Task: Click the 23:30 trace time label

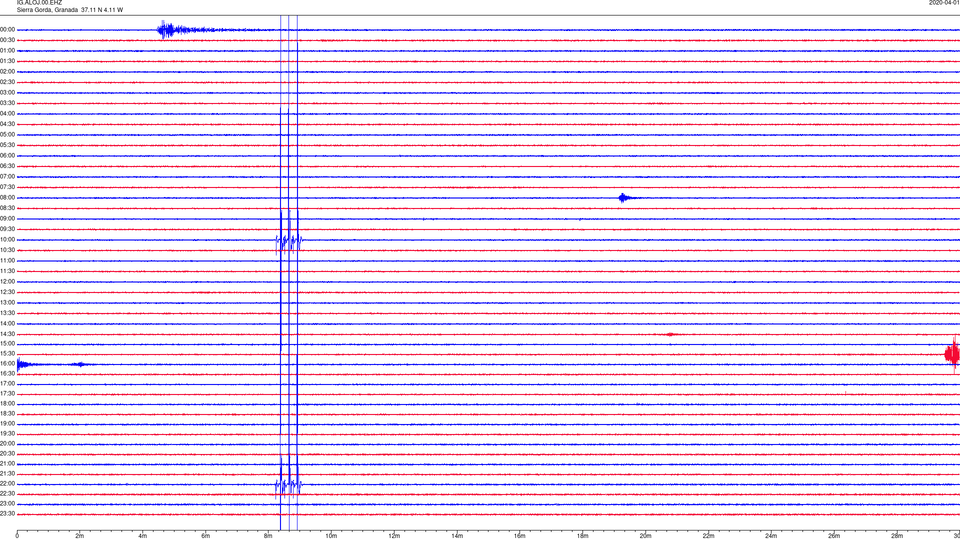Action: (x=7, y=514)
